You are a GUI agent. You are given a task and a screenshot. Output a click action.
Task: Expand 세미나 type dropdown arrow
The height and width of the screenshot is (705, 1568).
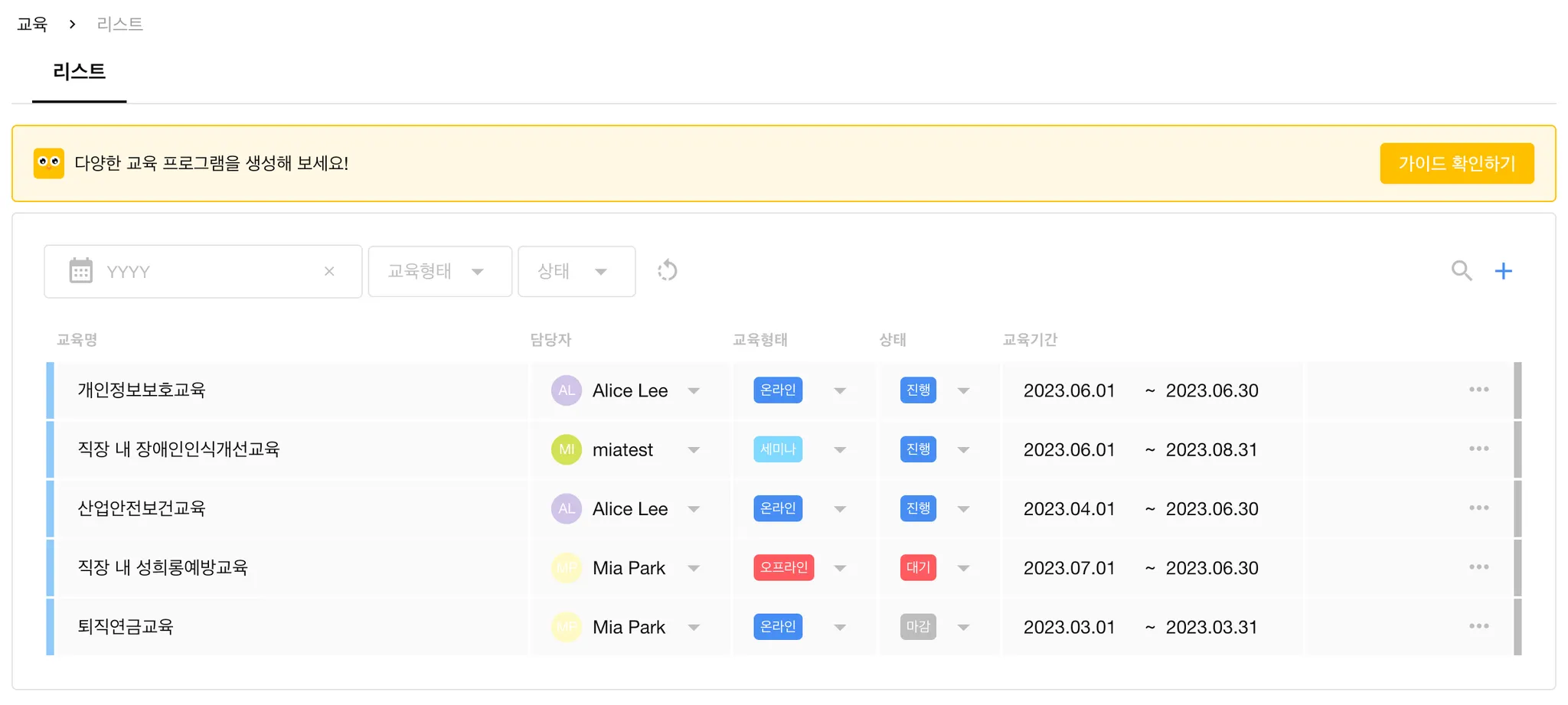(840, 449)
